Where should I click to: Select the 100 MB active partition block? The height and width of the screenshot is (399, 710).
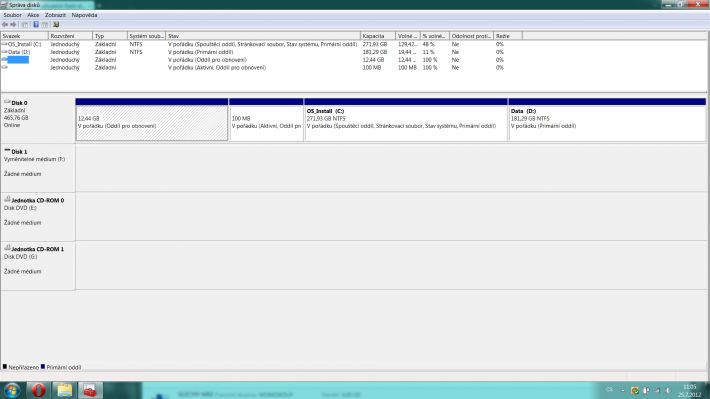coord(266,120)
